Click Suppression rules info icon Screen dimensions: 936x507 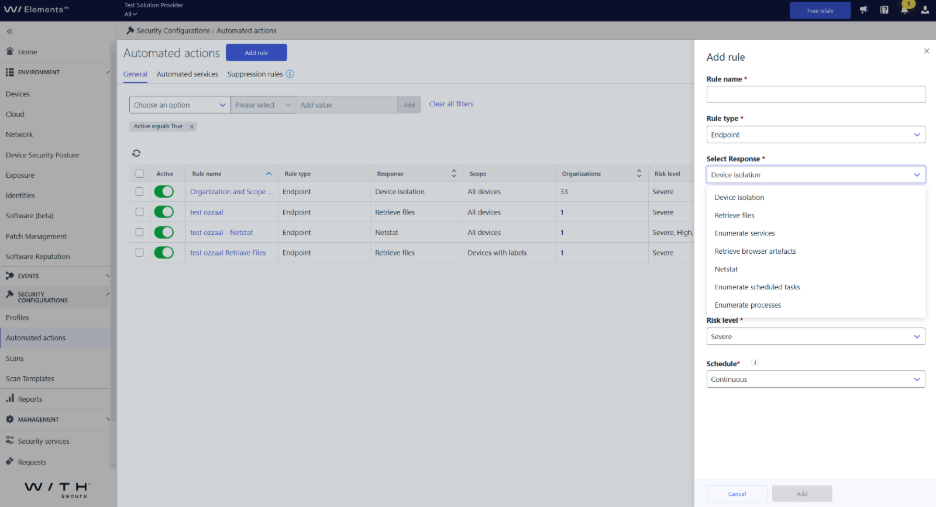point(290,74)
